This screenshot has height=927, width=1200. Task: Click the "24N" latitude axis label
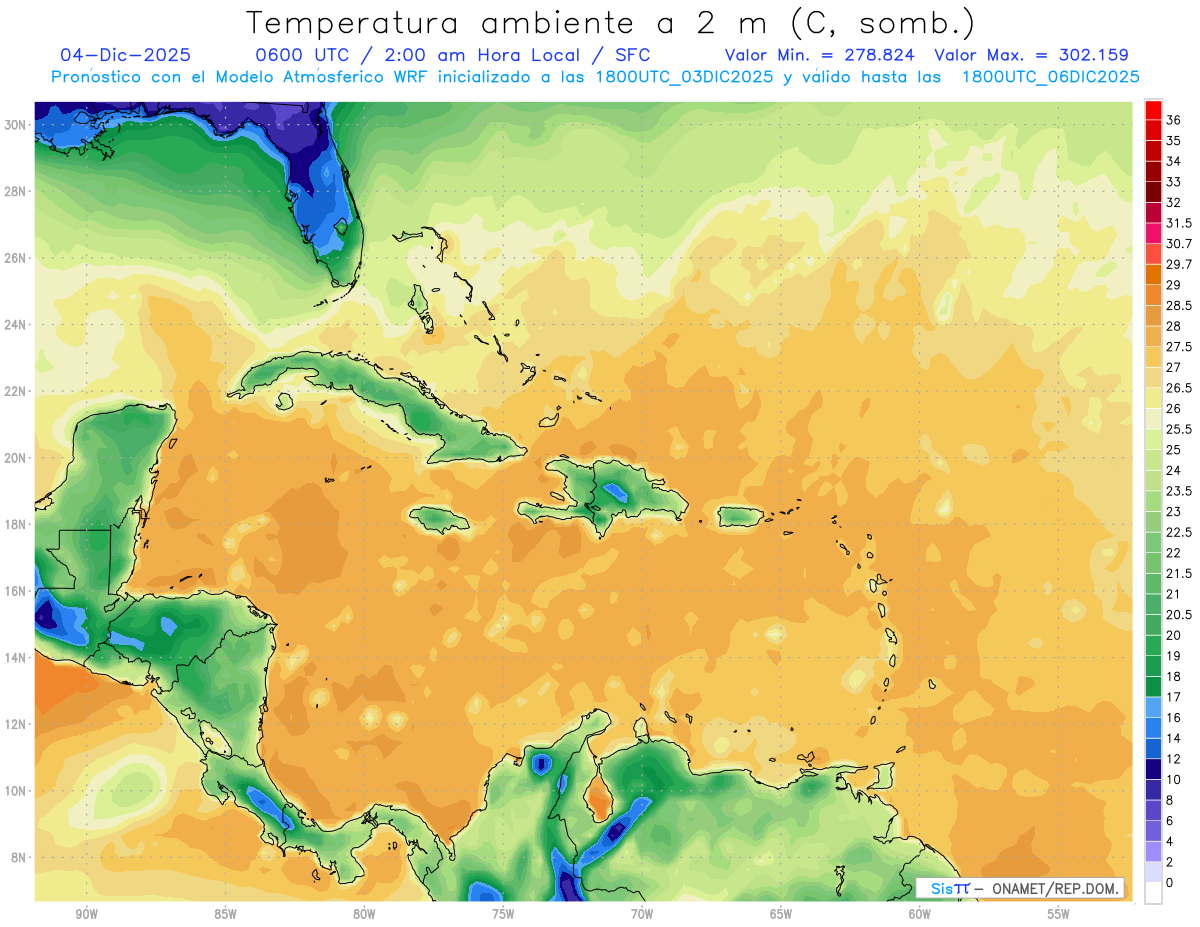[16, 325]
